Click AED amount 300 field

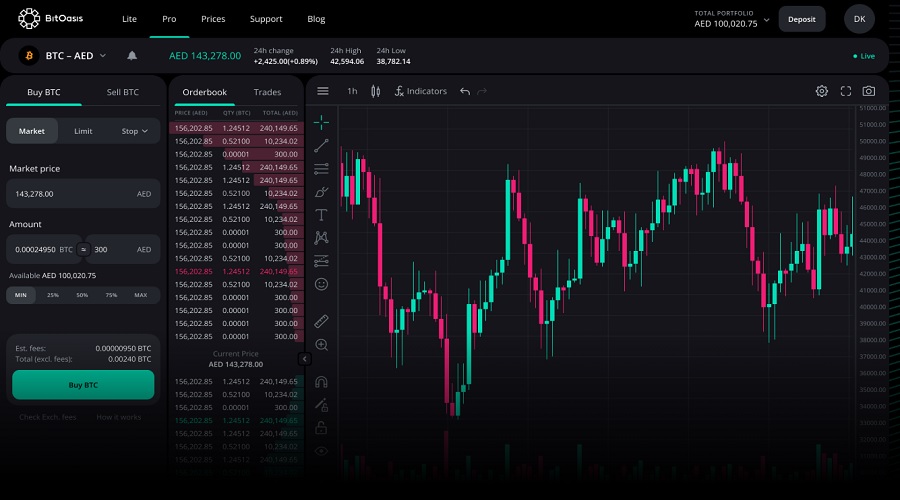tap(123, 250)
